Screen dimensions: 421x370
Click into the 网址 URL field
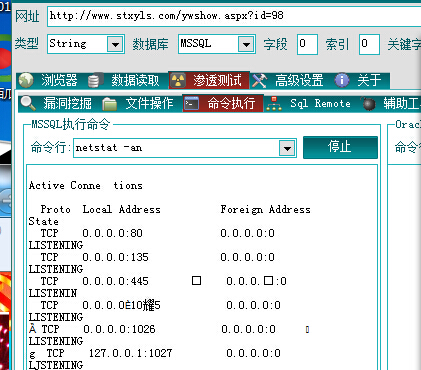(234, 16)
